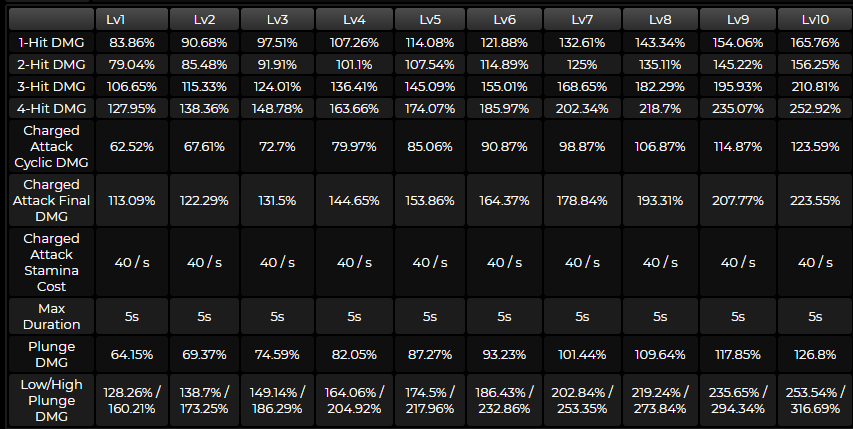
Task: Select the 90.87% Cyclic DMG value
Action: pos(506,146)
